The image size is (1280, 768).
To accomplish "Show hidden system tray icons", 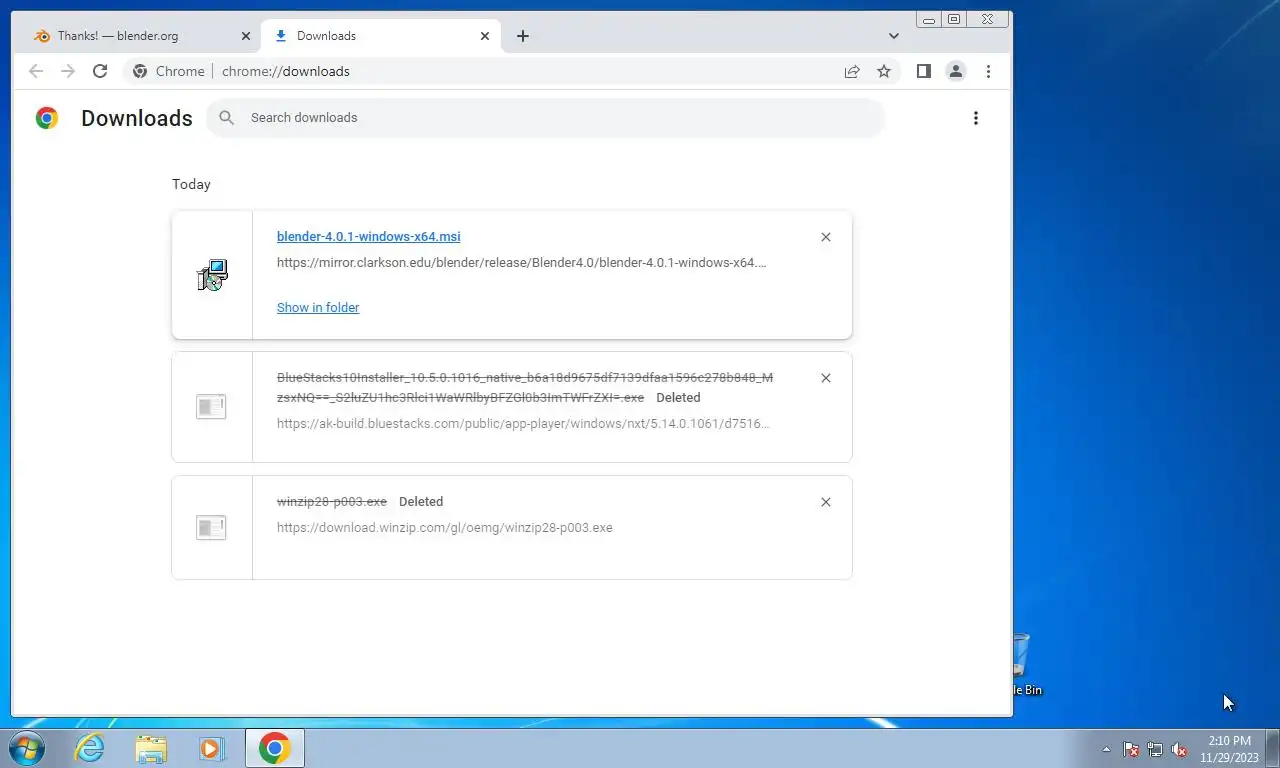I will pyautogui.click(x=1106, y=749).
